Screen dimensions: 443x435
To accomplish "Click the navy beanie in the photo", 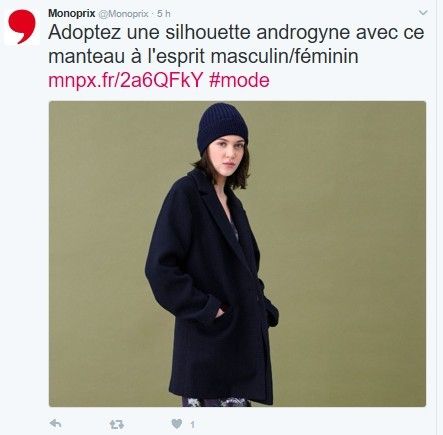I will coord(222,127).
